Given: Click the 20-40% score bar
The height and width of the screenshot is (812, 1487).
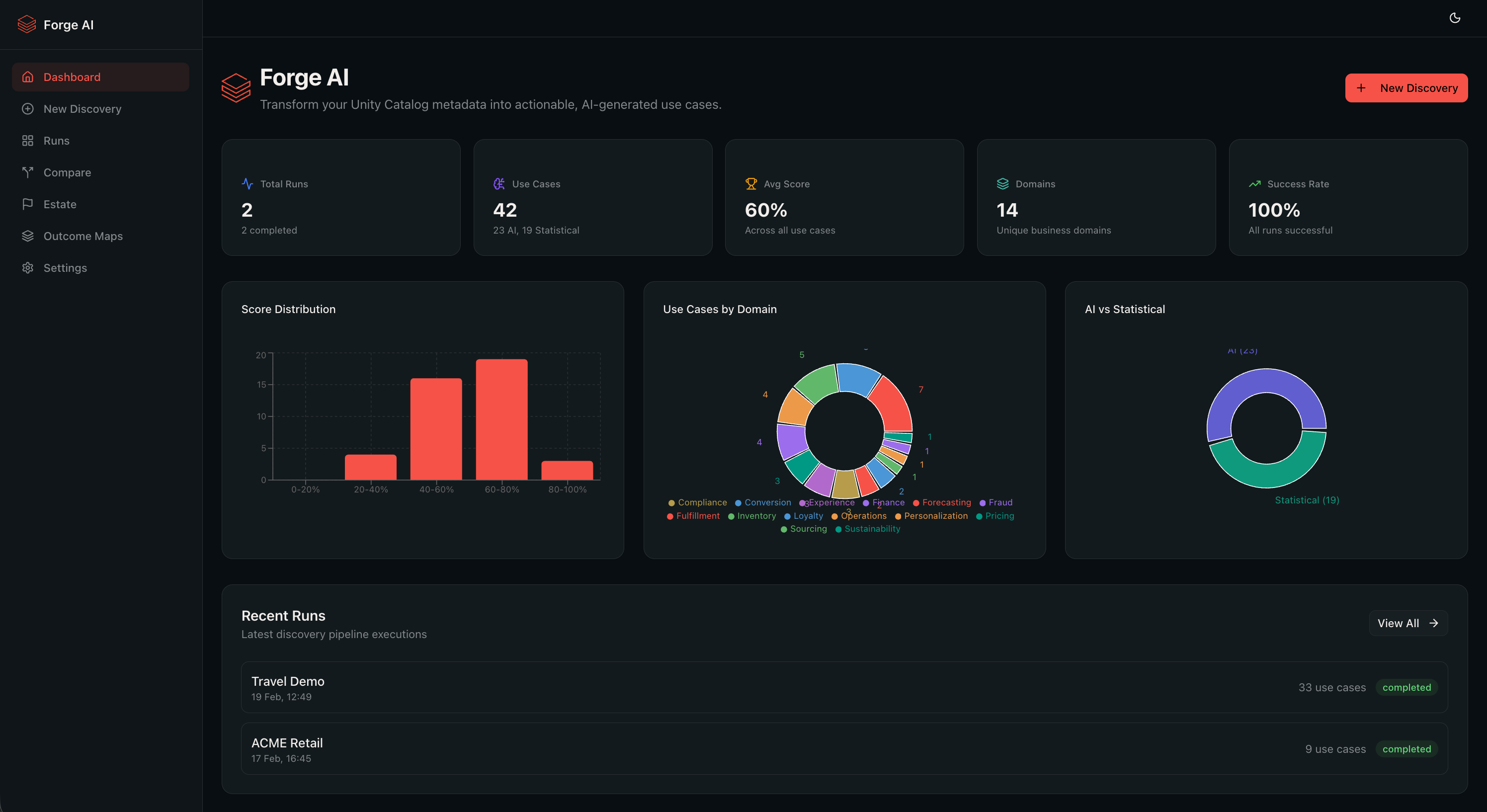Looking at the screenshot, I should pos(371,467).
